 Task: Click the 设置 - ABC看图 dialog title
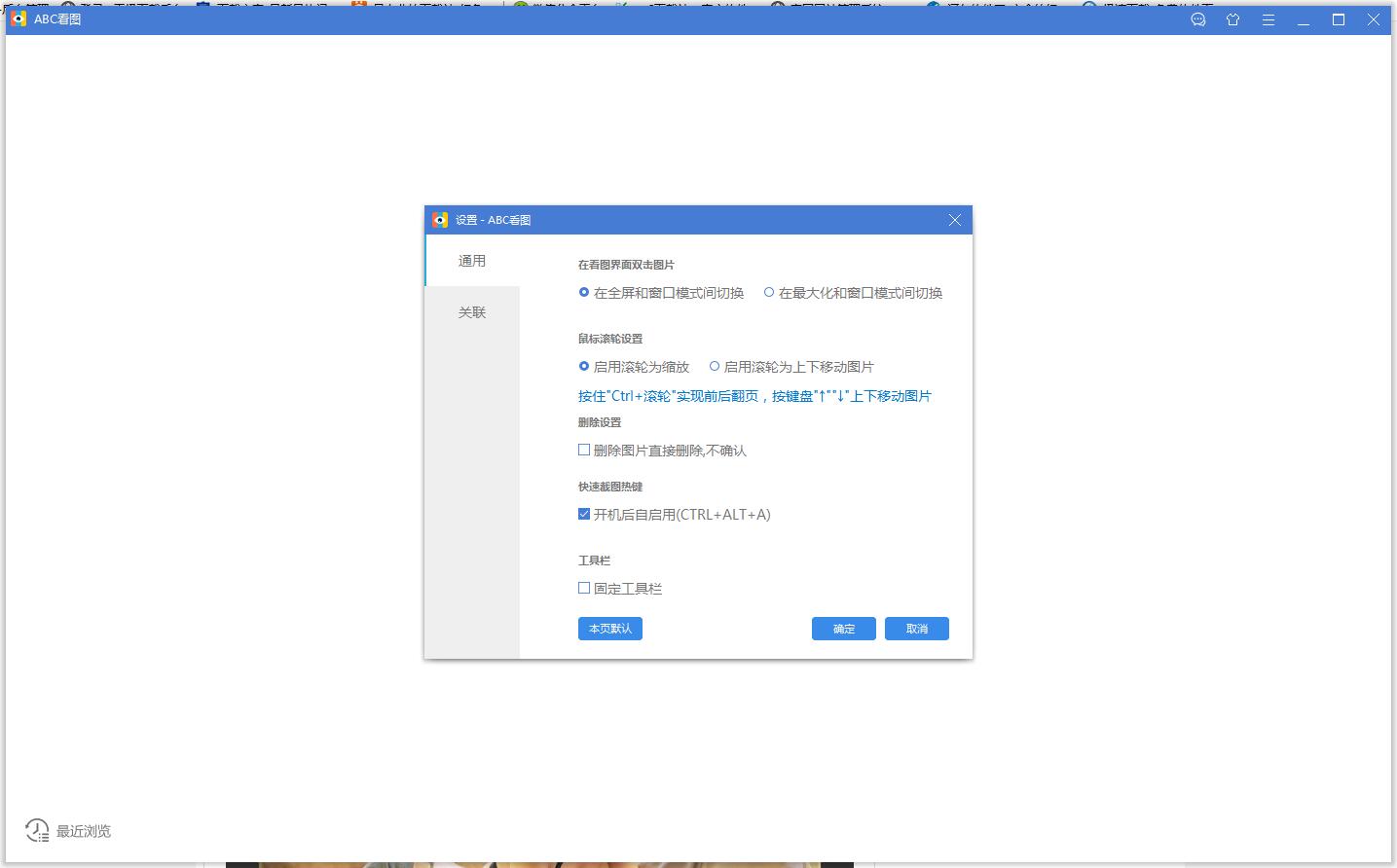pos(494,220)
